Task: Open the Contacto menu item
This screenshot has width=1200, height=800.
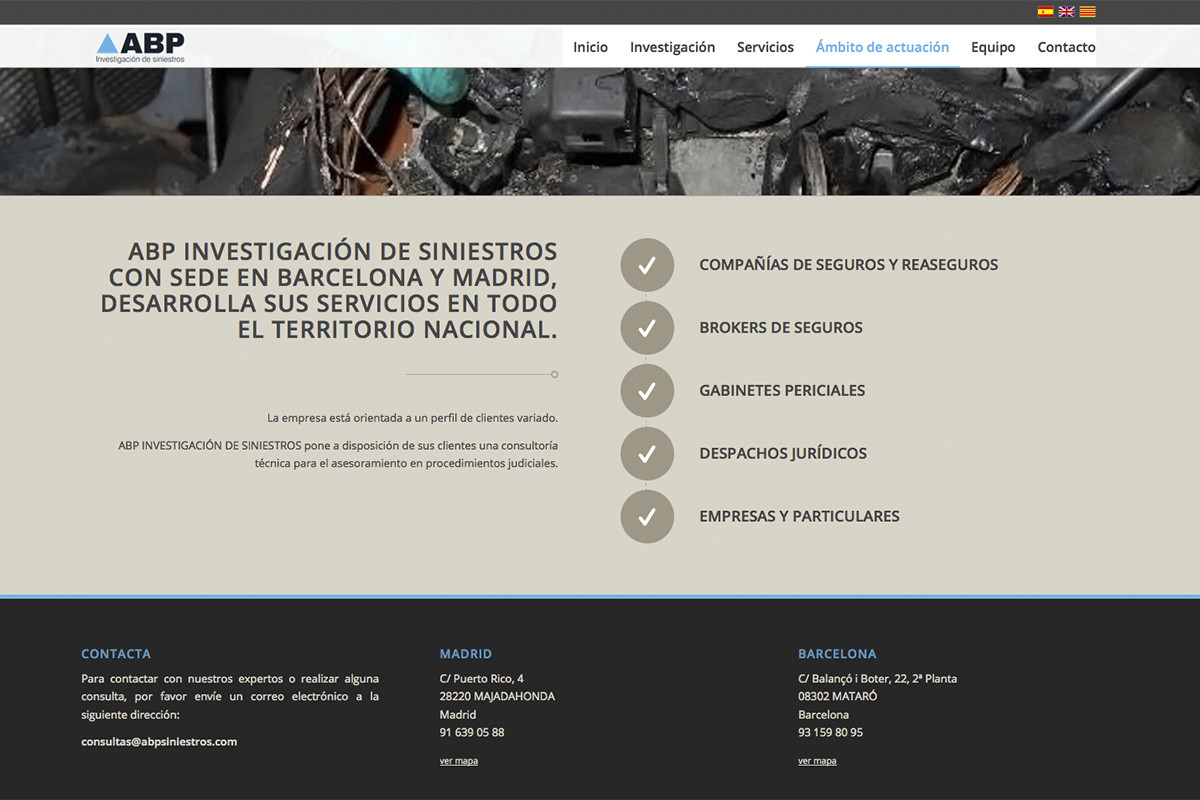Action: click(x=1066, y=47)
